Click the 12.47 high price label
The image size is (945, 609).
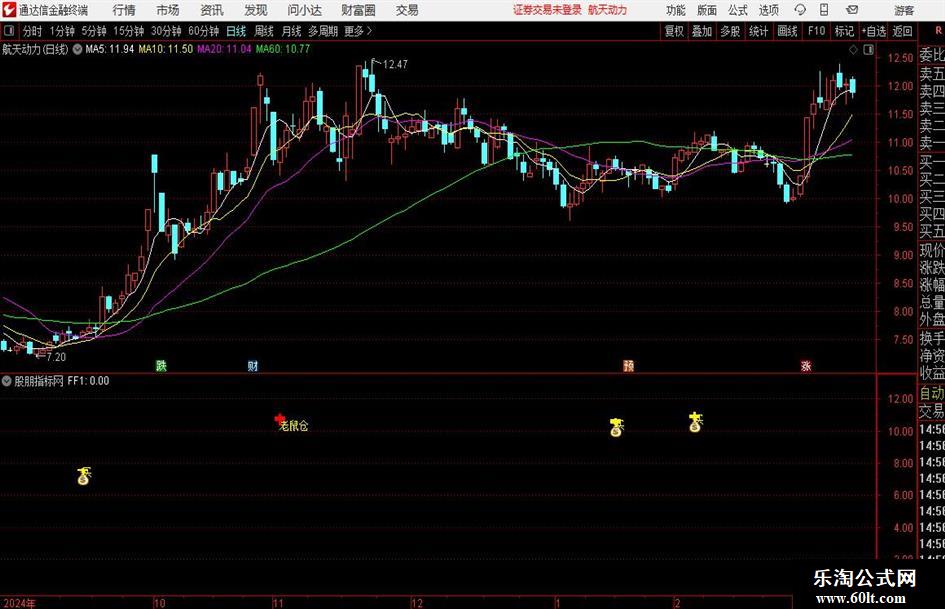coord(395,65)
